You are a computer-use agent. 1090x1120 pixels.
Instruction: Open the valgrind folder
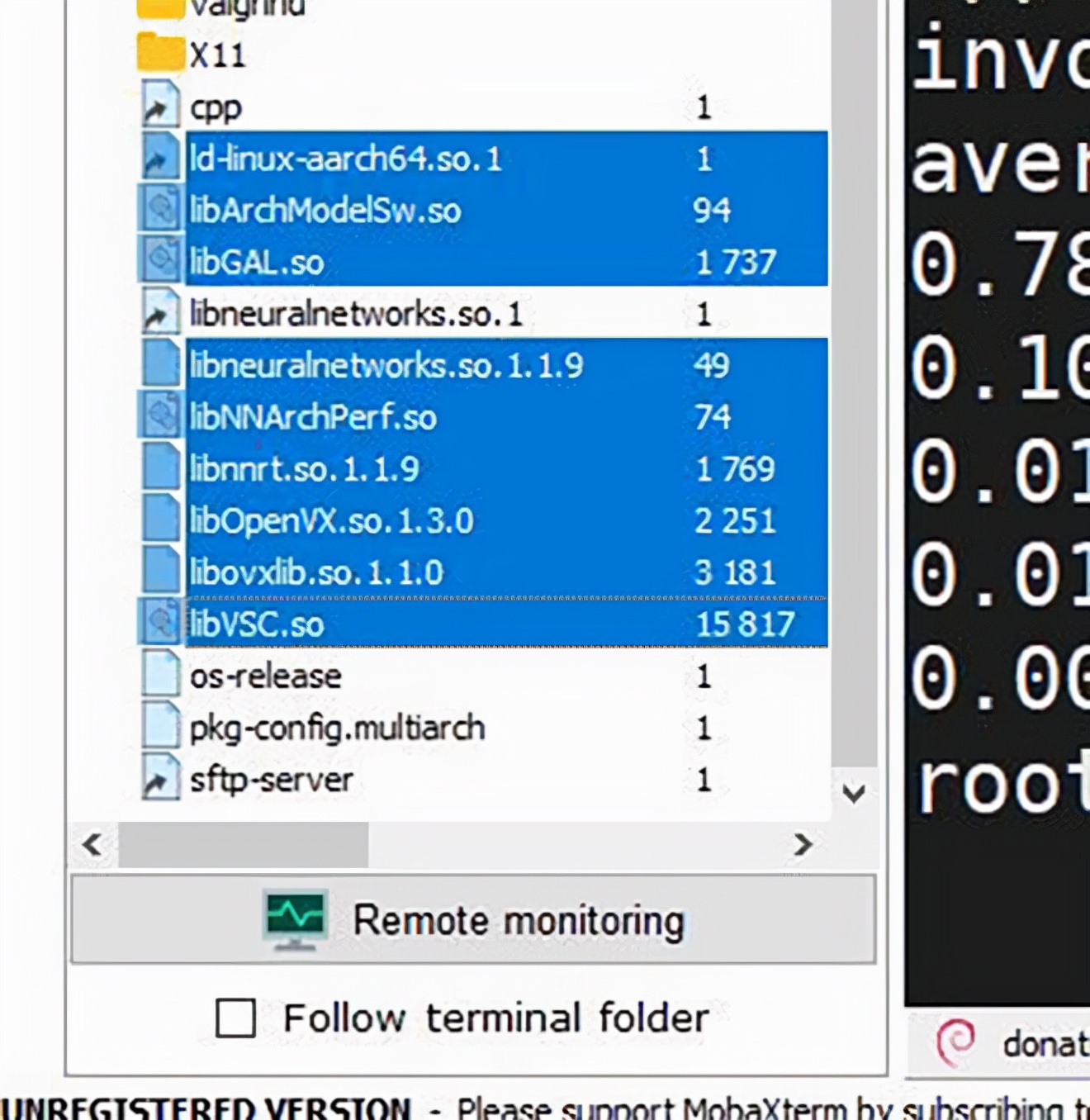pos(248,7)
